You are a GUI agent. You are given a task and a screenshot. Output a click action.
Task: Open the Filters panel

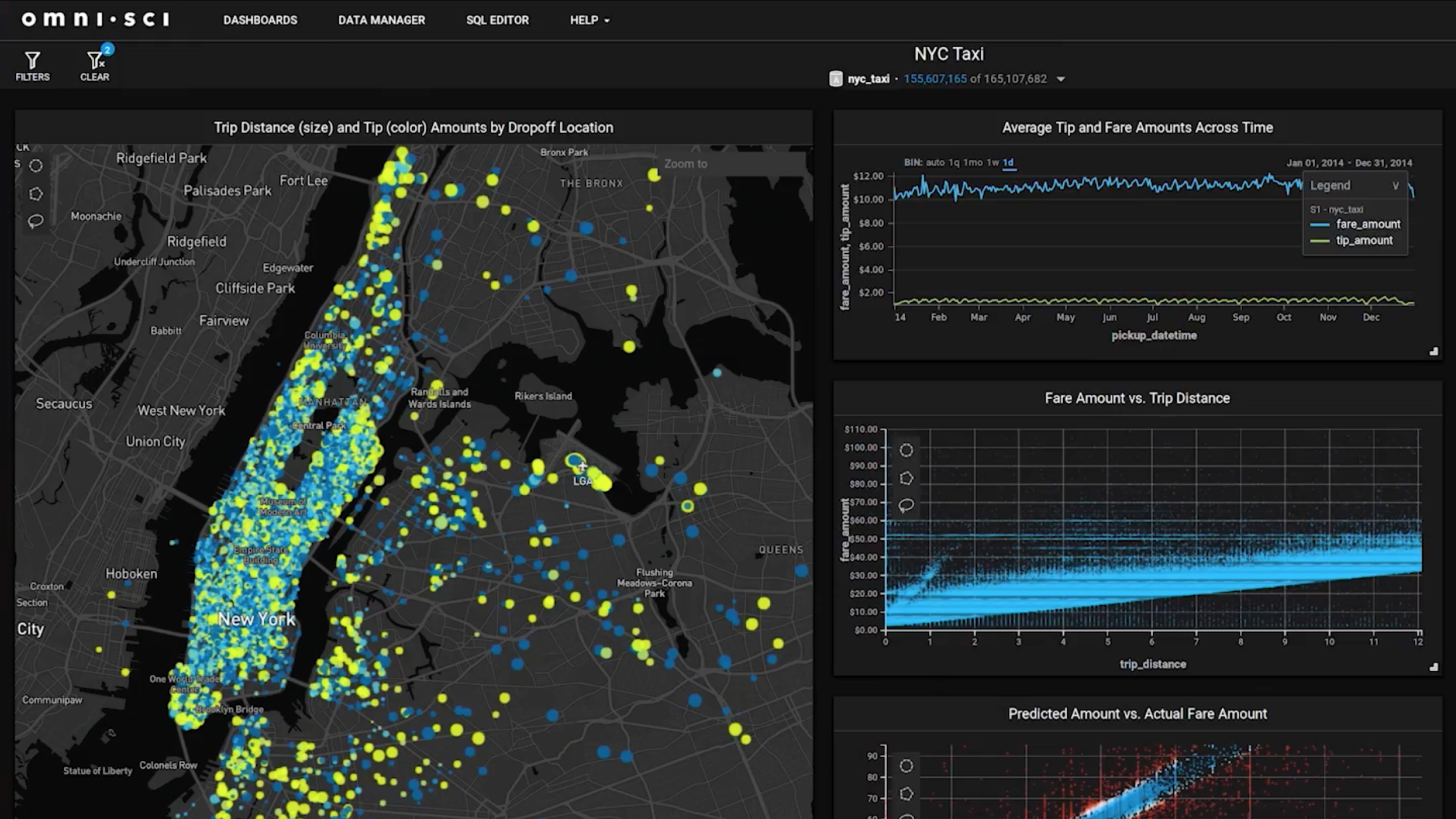click(32, 64)
